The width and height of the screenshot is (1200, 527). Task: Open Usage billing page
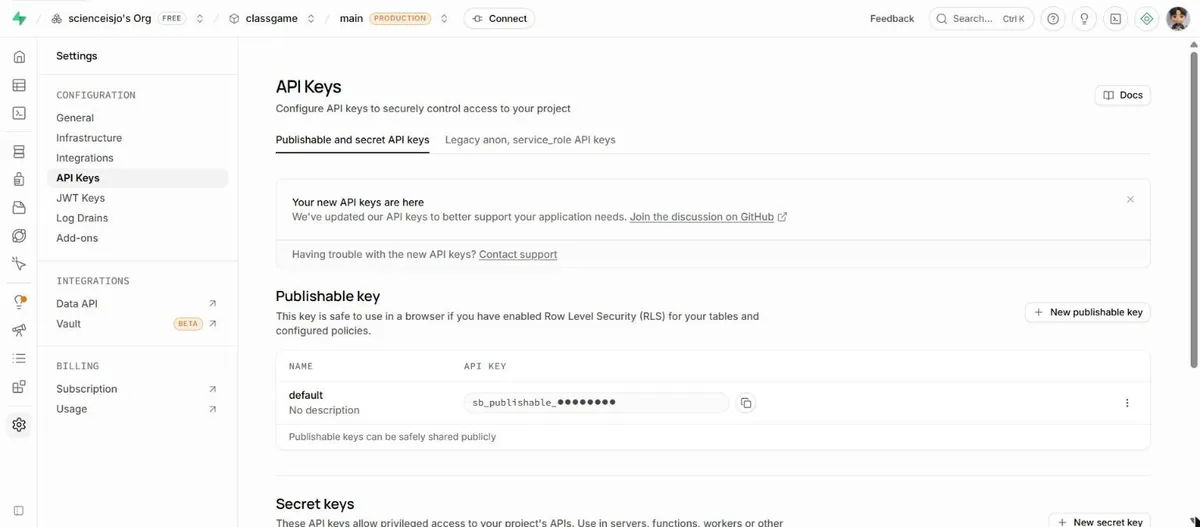click(138, 409)
